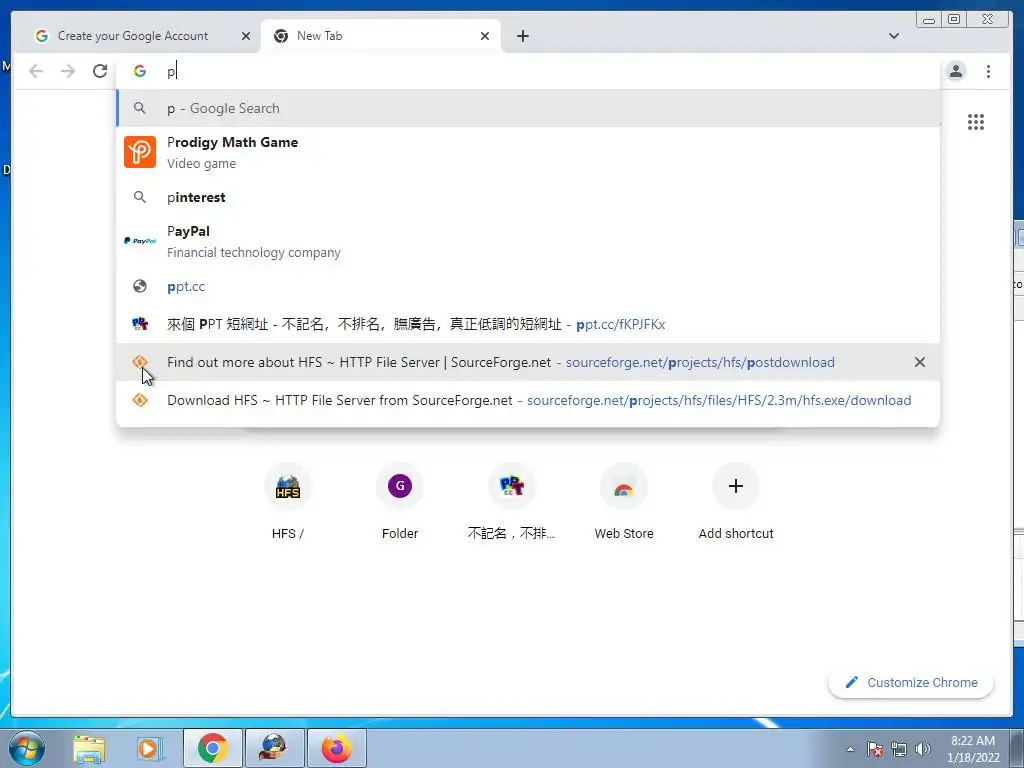1024x768 pixels.
Task: Open the ppt.cc/fKPJFKx history suggestion
Action: pyautogui.click(x=528, y=324)
